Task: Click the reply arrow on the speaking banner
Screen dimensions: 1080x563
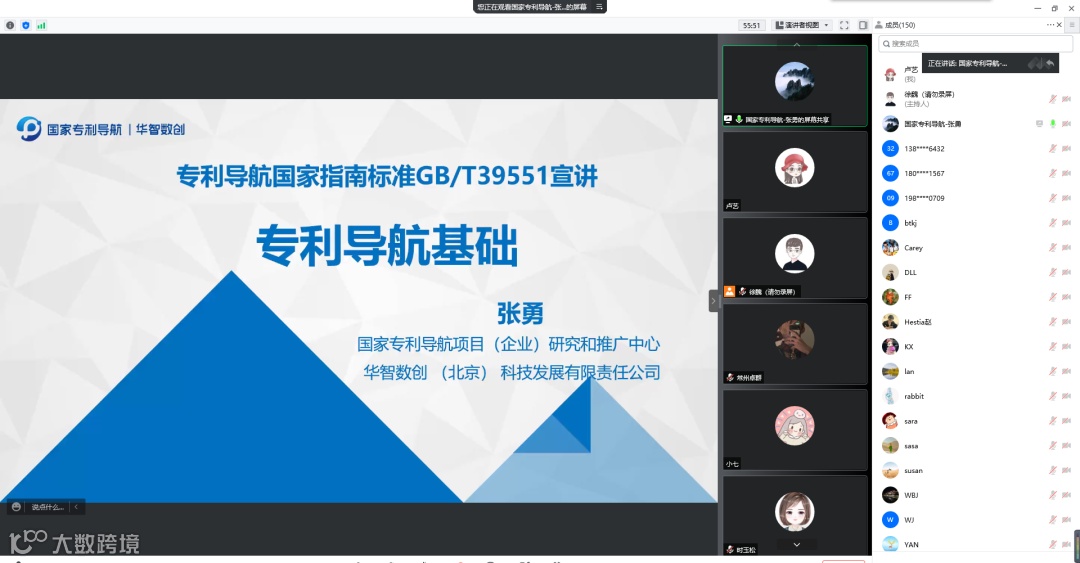Action: pos(1050,63)
